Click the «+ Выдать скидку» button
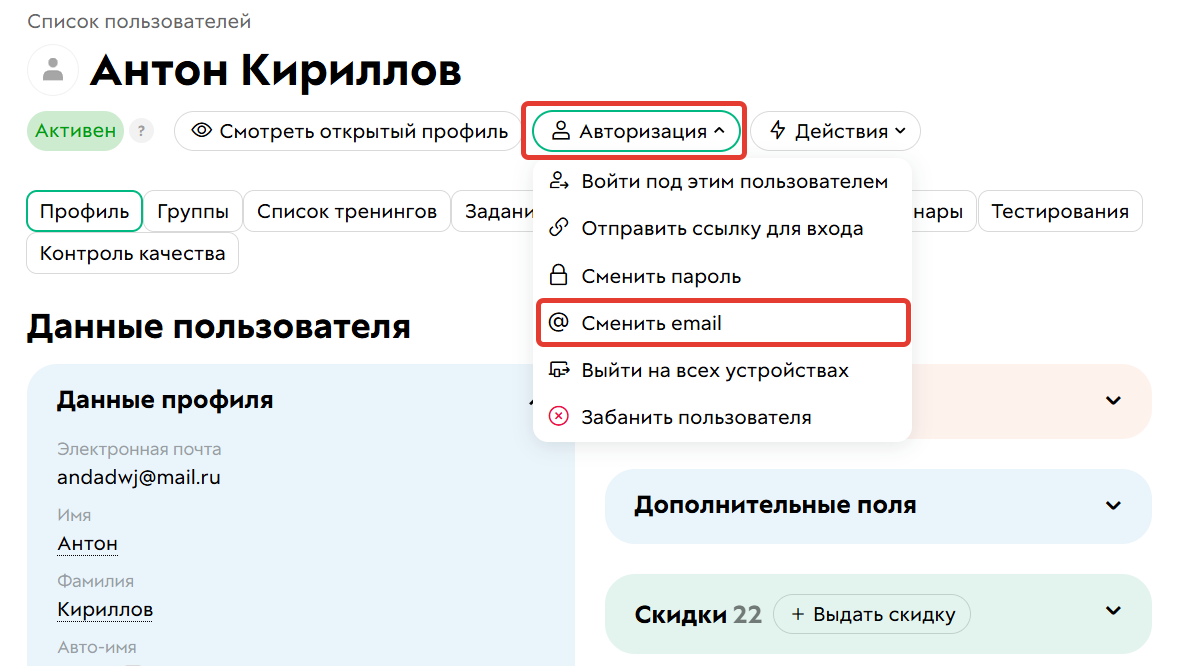This screenshot has height=666, width=1185. click(x=871, y=614)
